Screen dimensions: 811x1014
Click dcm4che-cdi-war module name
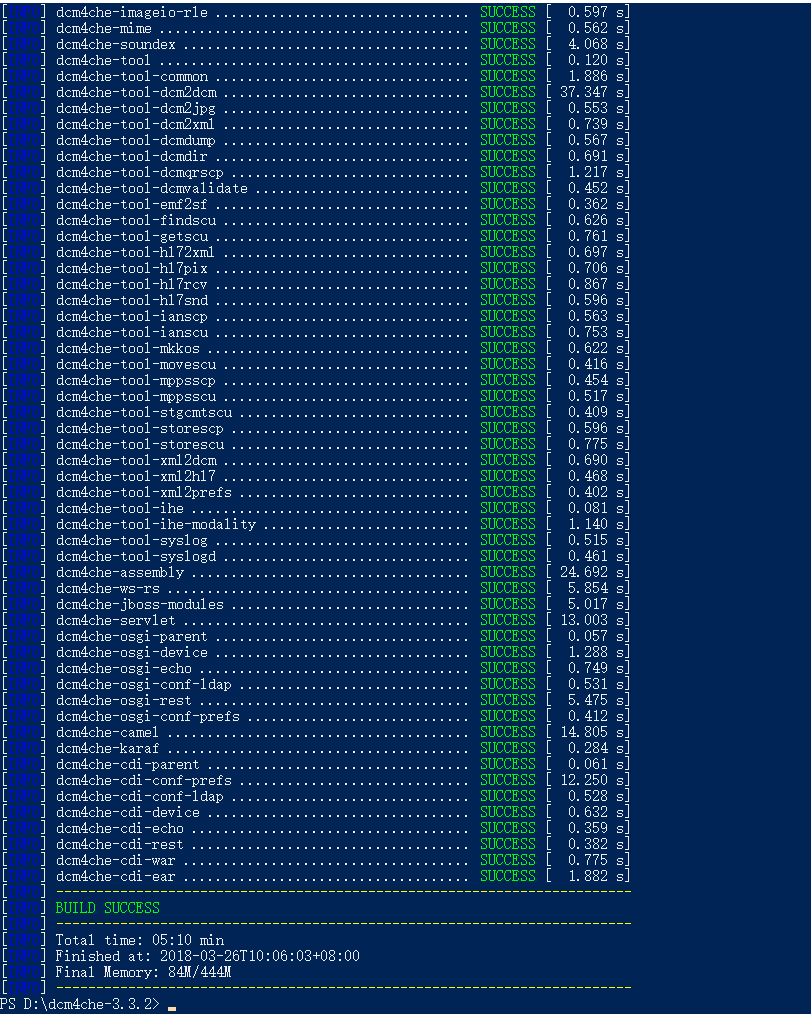[116, 861]
